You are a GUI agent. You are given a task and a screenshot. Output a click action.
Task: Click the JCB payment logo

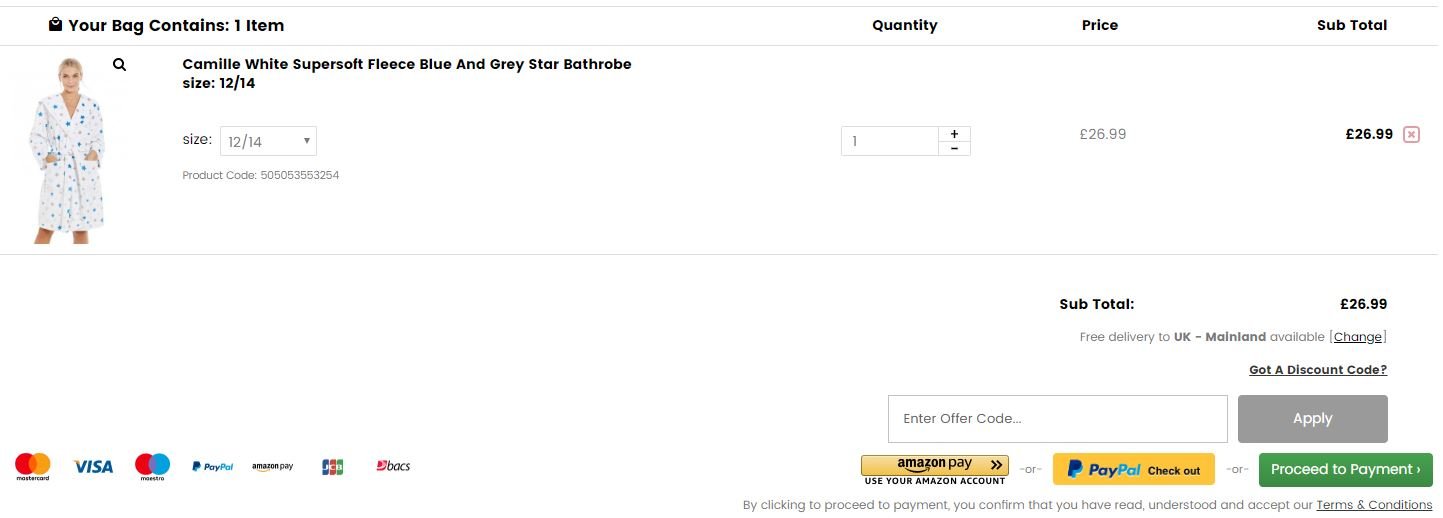click(x=333, y=467)
